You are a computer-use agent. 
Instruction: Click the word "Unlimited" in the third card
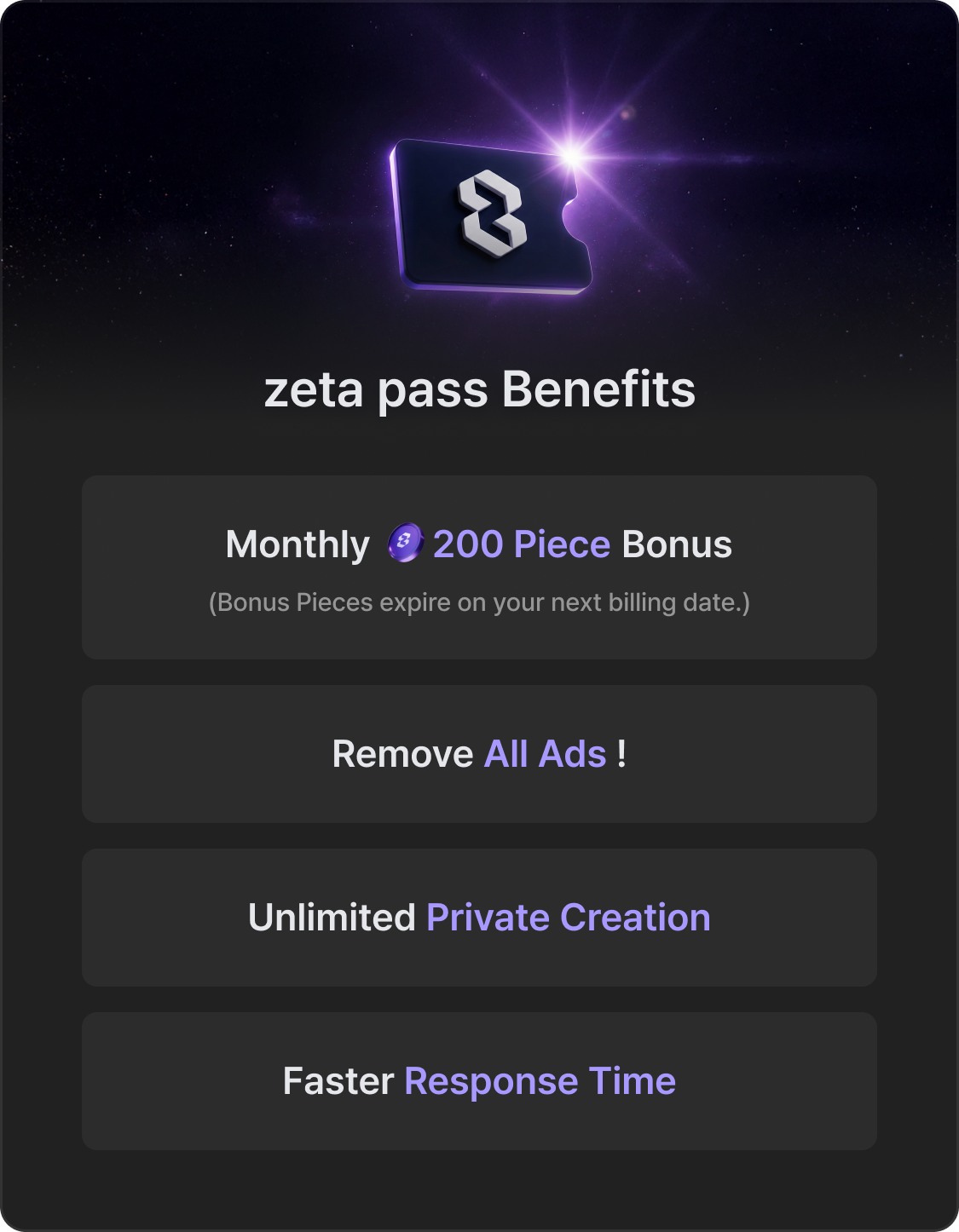pos(332,918)
